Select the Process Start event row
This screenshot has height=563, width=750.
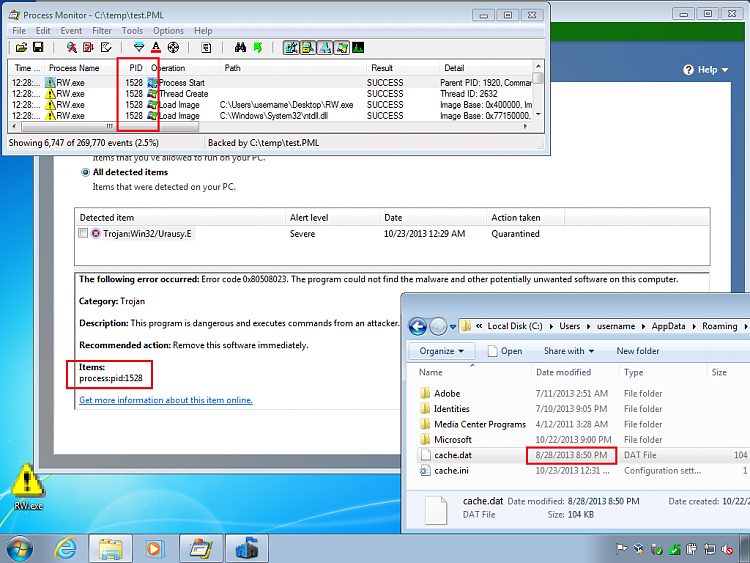(x=271, y=83)
